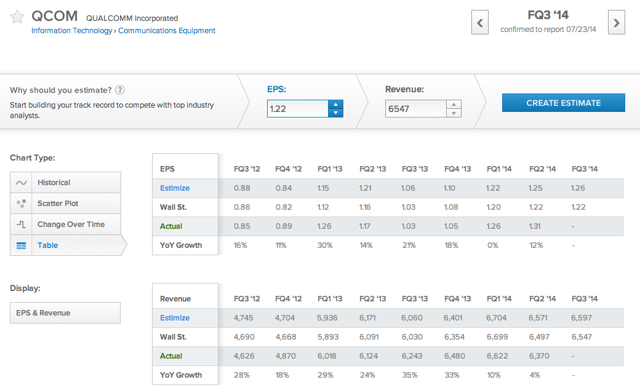640x390 pixels.
Task: Open the Information Technology sector link
Action: tap(71, 31)
